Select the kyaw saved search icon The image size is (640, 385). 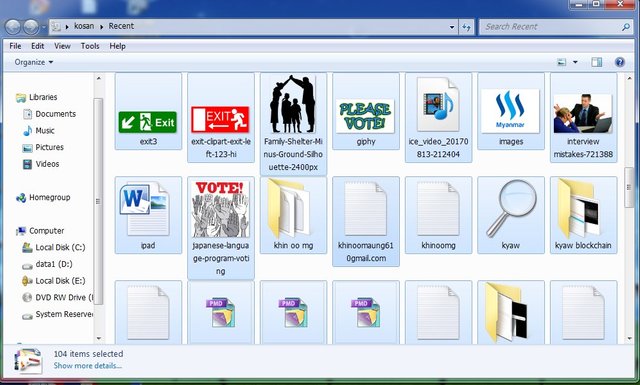point(510,208)
